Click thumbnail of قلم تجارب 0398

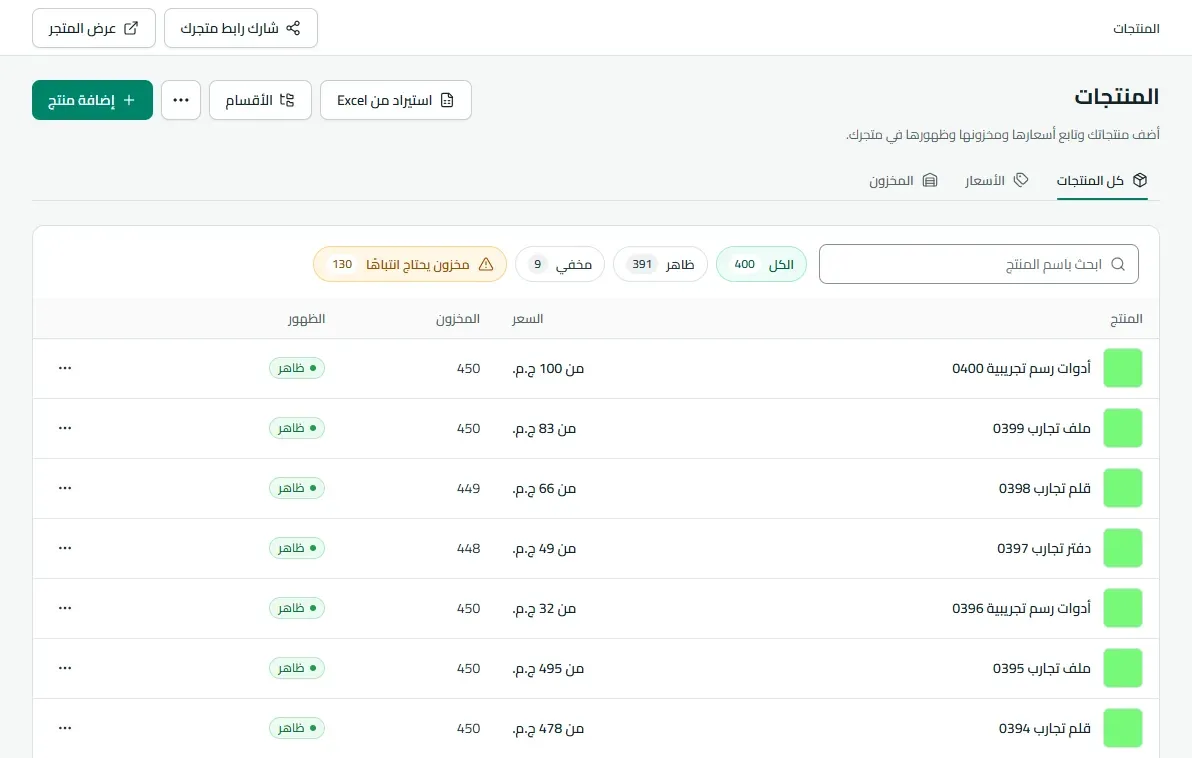(1123, 488)
